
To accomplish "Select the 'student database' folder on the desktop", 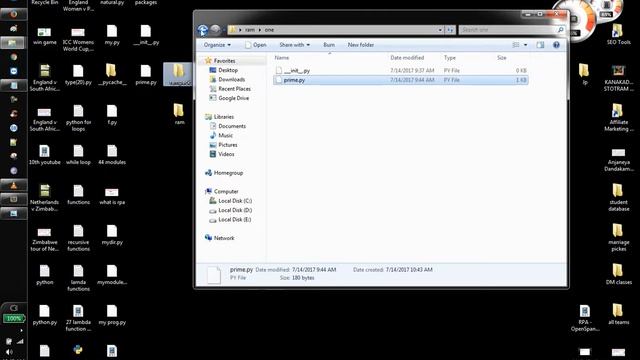I will (x=618, y=197).
